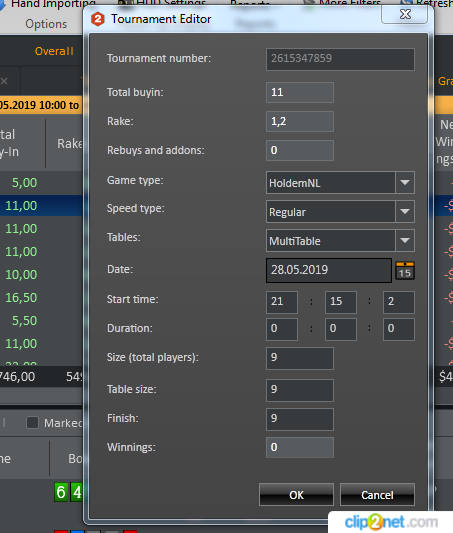Expand the Speed type Regular dropdown
This screenshot has height=533, width=453.
pos(405,211)
